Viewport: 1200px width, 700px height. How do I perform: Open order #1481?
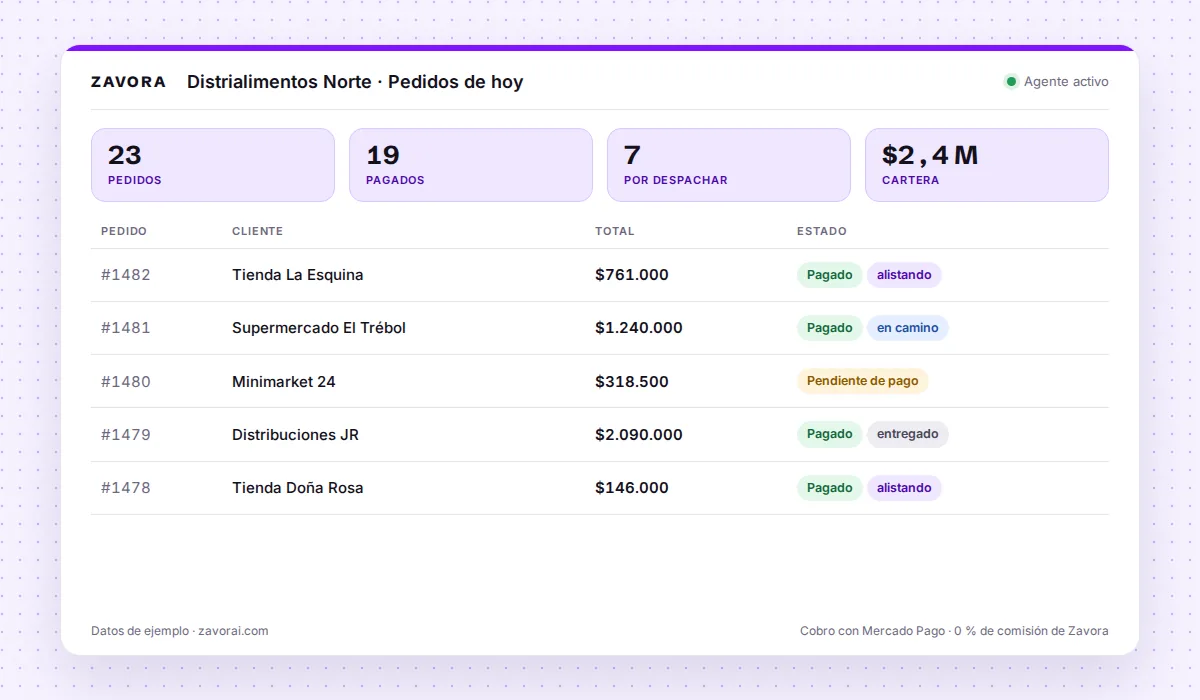click(126, 328)
